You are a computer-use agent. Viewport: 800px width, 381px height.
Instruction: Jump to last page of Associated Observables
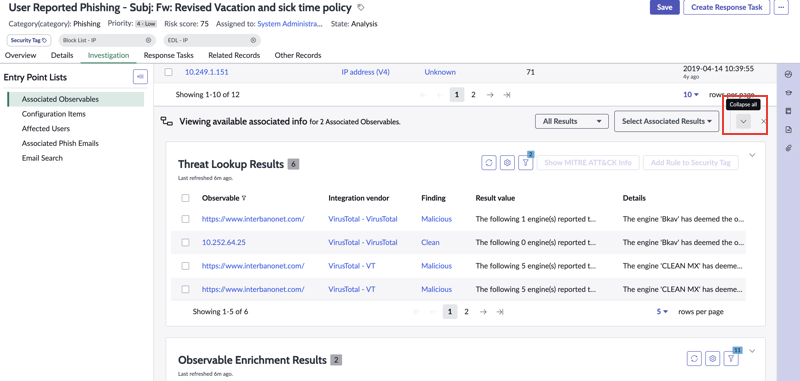[506, 94]
